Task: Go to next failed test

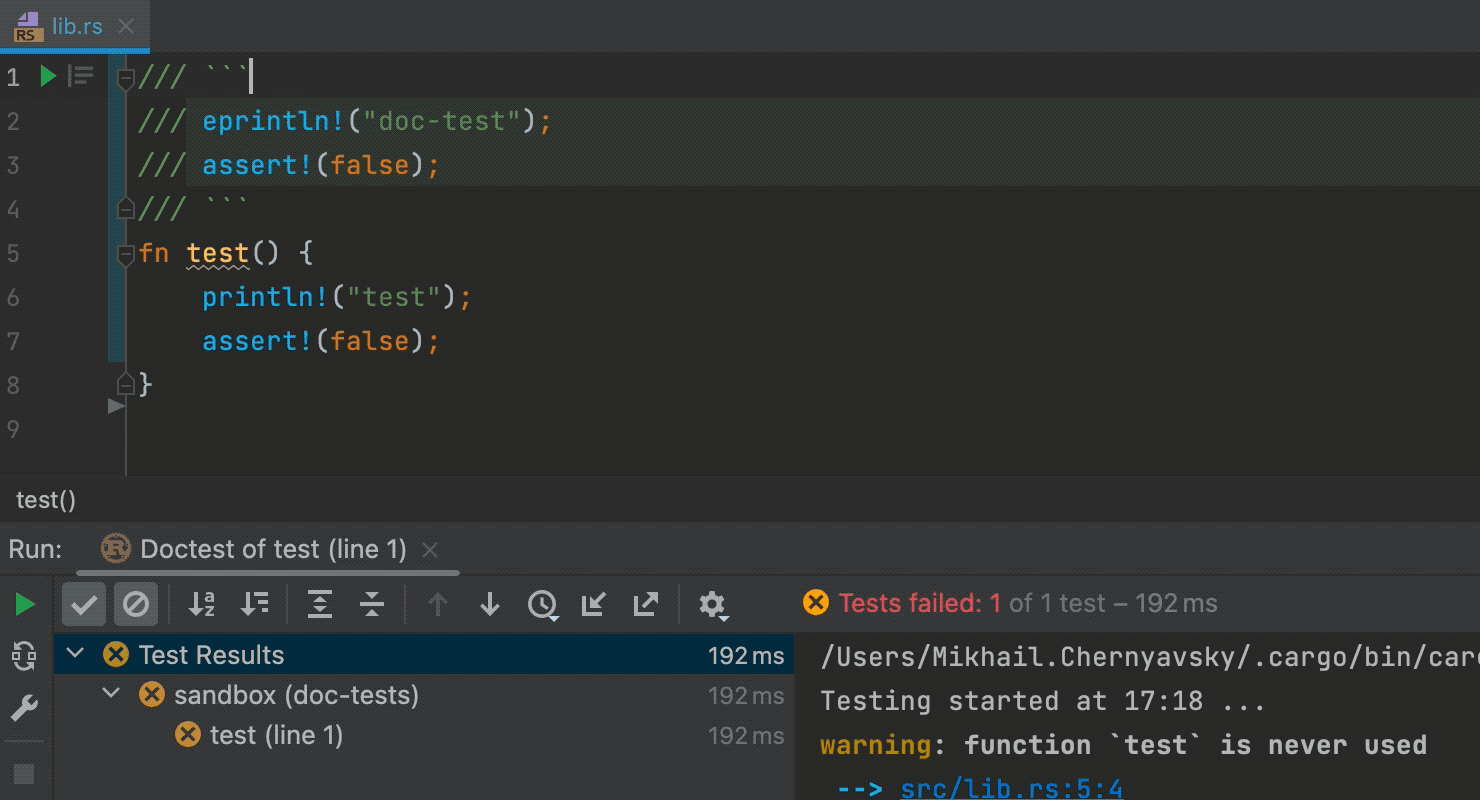Action: [490, 604]
